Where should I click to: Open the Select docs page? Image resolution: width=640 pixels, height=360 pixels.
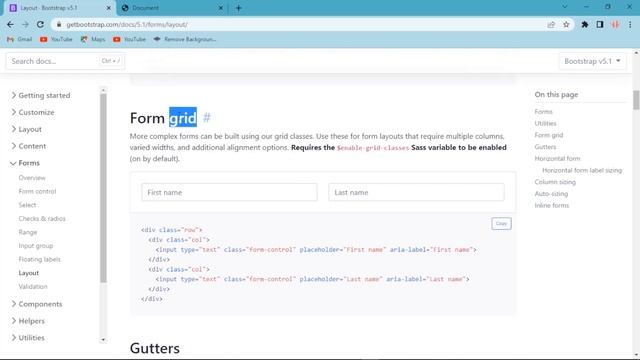coord(27,205)
